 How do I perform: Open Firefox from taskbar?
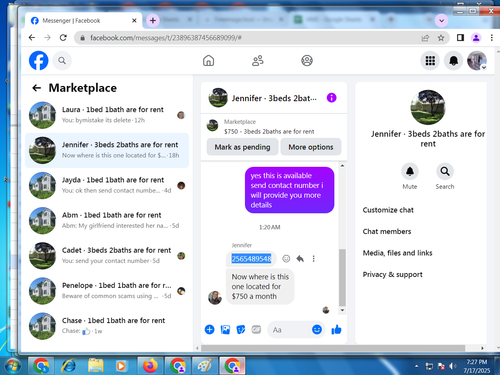pos(150,366)
